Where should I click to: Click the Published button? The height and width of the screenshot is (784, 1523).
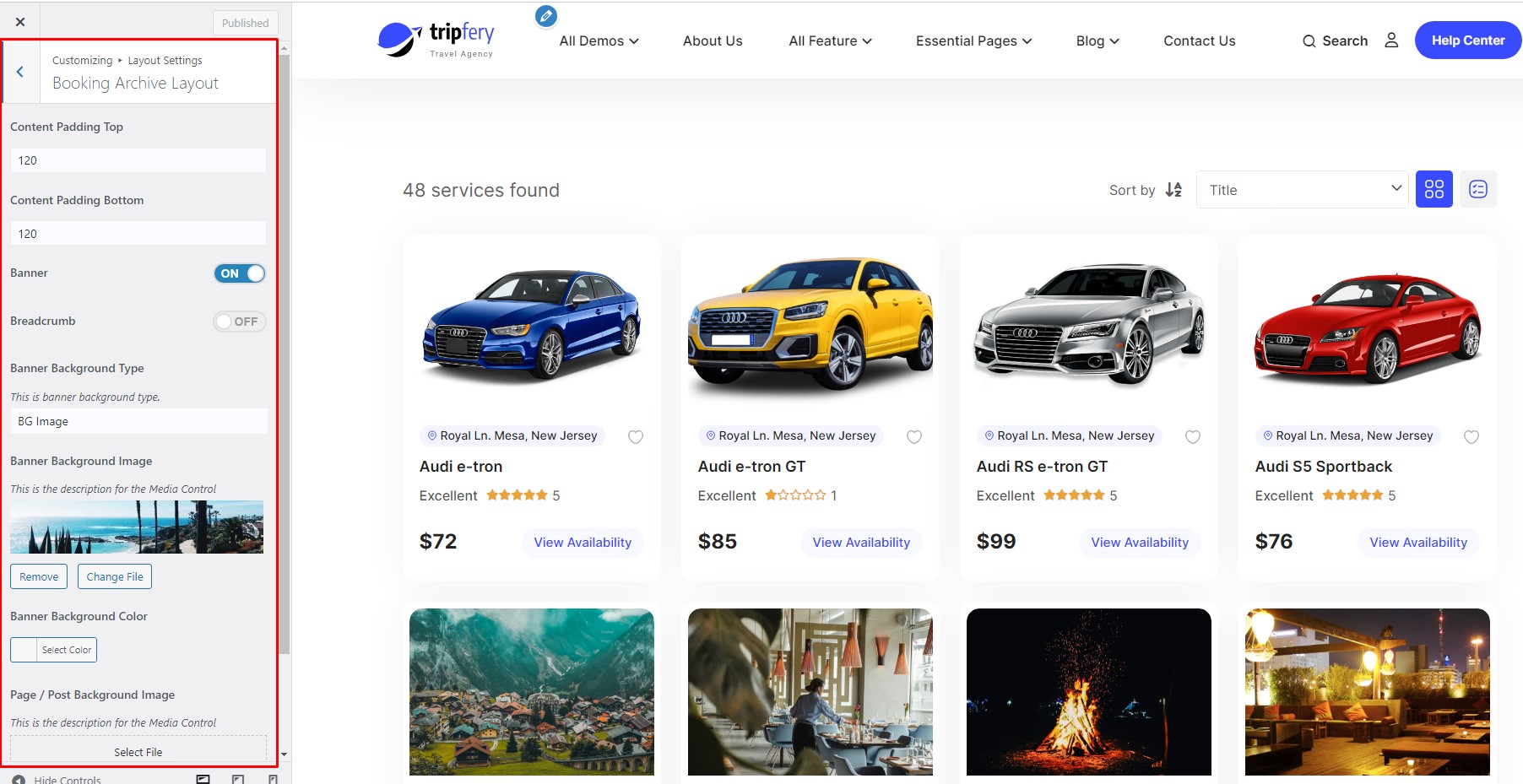pos(246,23)
